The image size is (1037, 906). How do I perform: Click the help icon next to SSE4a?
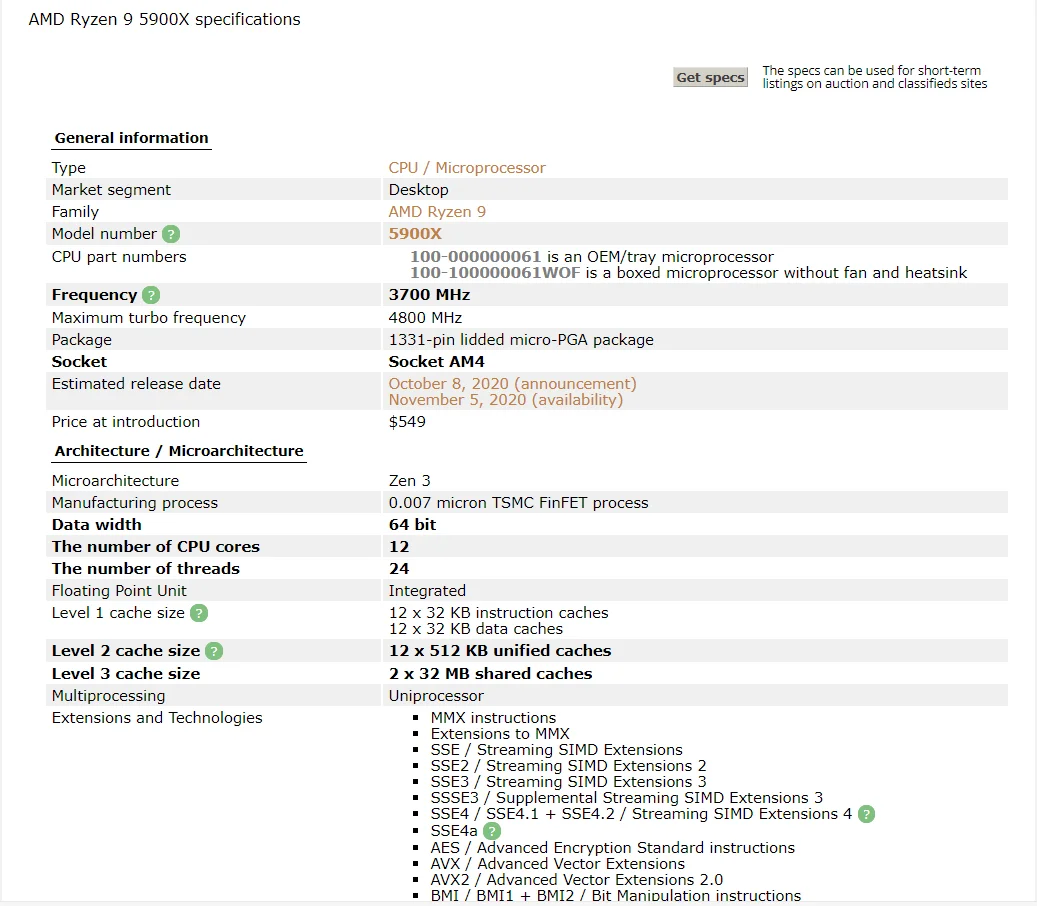click(492, 831)
